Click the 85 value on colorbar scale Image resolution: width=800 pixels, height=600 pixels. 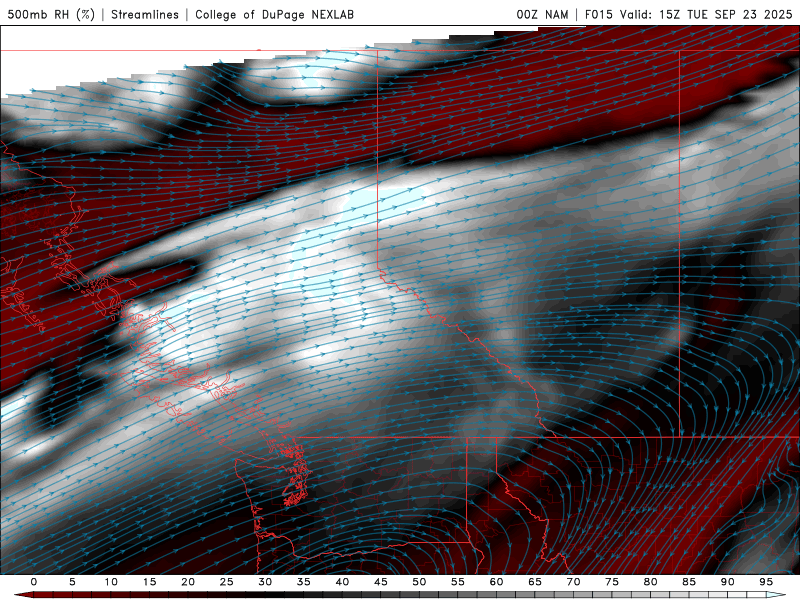pyautogui.click(x=689, y=582)
